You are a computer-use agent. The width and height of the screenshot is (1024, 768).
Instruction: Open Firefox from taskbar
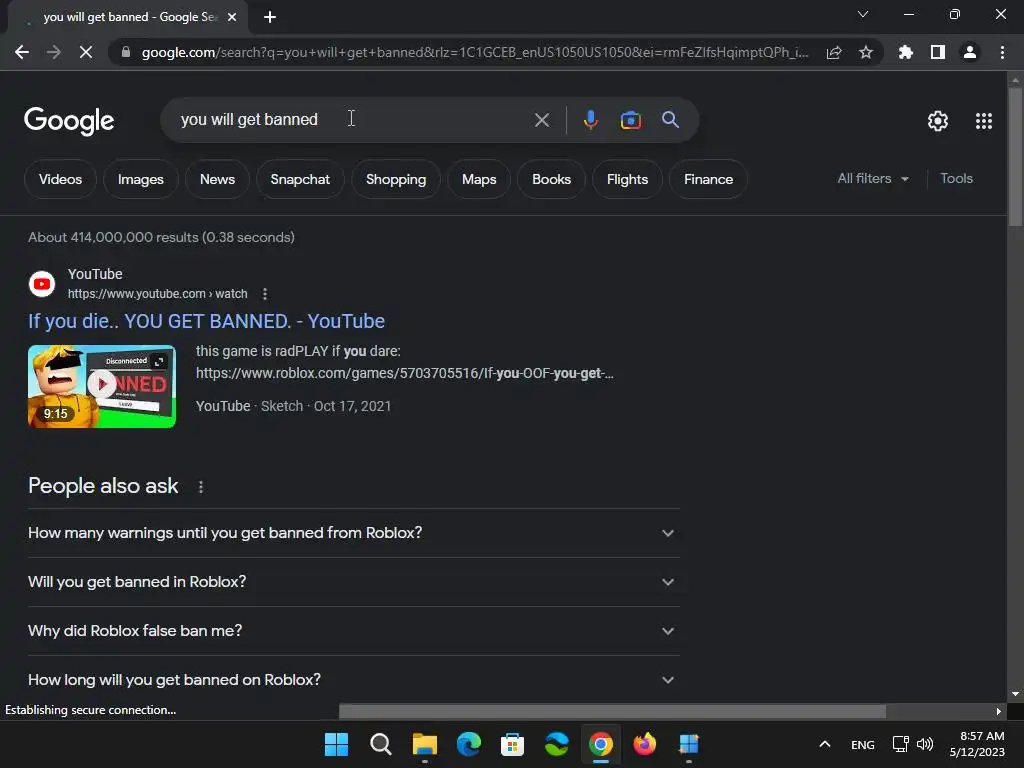click(645, 744)
